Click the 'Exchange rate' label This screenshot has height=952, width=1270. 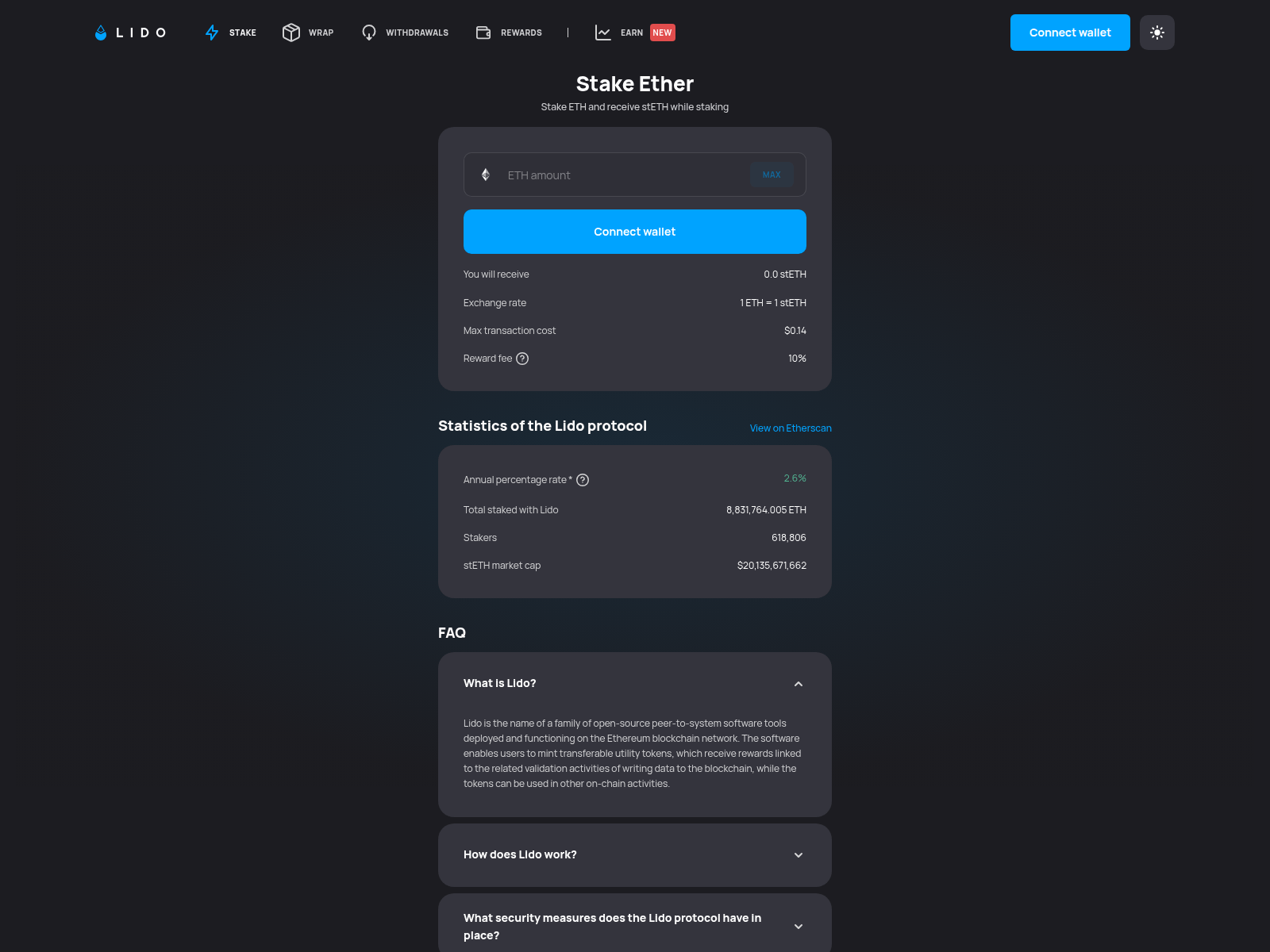click(x=495, y=303)
